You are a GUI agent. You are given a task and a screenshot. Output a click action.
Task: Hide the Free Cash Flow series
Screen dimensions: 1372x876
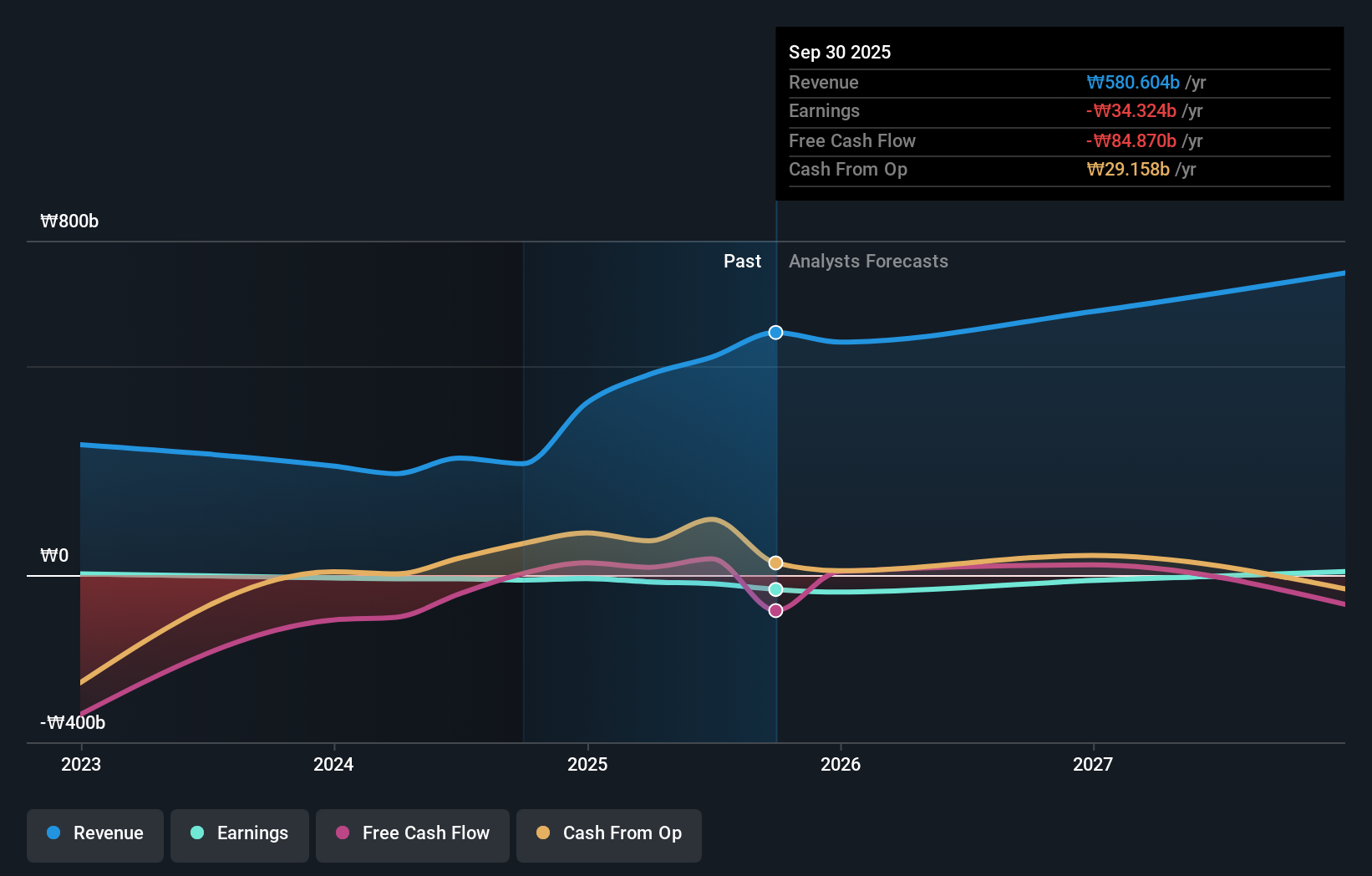point(412,833)
